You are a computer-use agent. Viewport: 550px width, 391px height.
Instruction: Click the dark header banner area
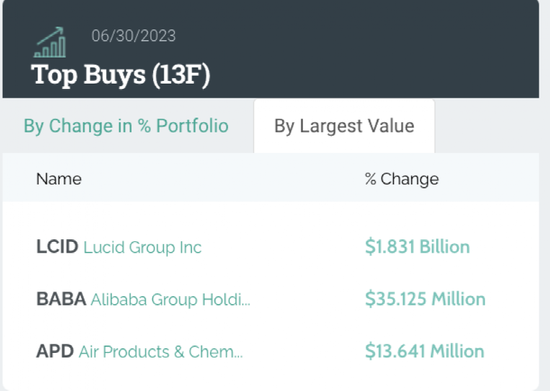coord(271,49)
